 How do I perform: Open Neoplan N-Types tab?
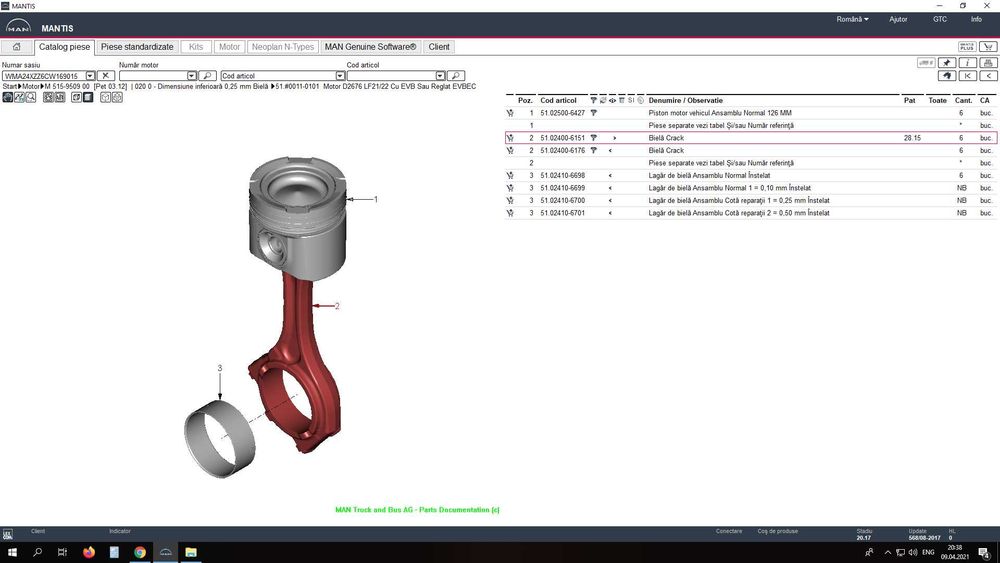click(283, 47)
